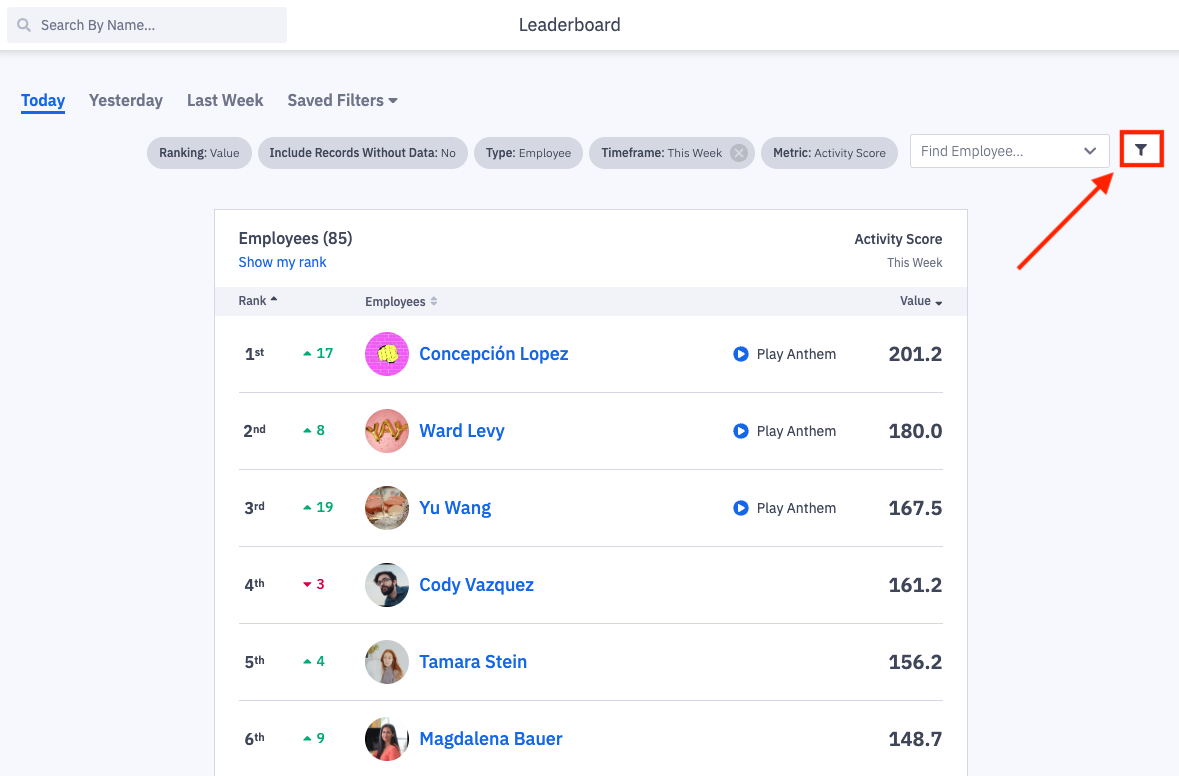Click Tamara Stein's profile picture
Viewport: 1179px width, 776px height.
(387, 662)
